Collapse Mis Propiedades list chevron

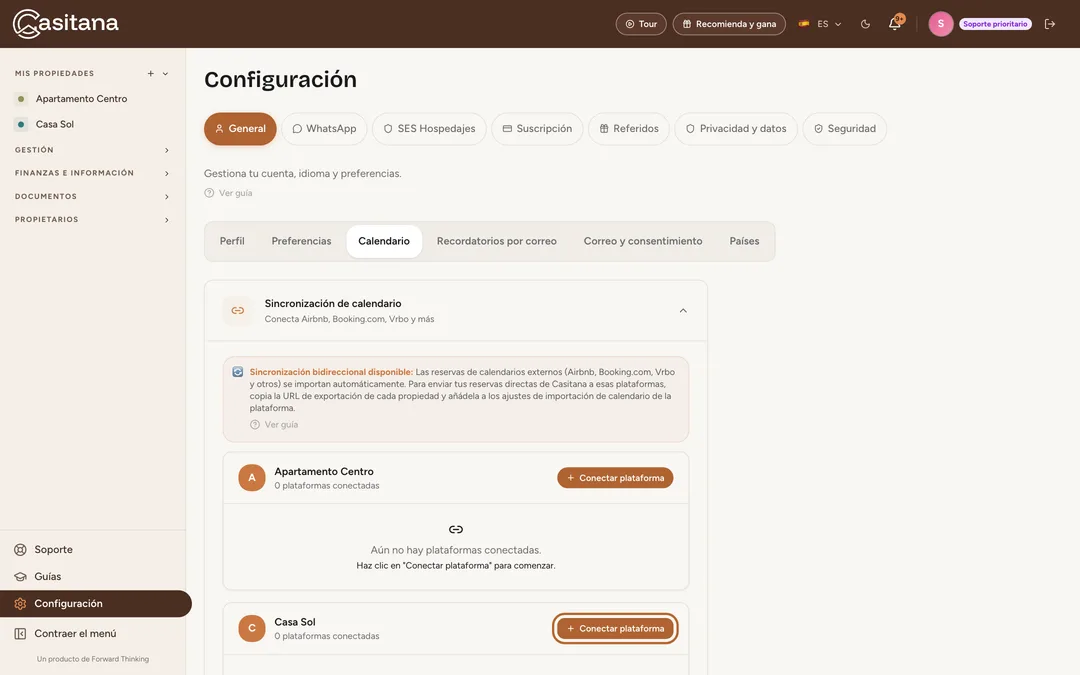(165, 74)
